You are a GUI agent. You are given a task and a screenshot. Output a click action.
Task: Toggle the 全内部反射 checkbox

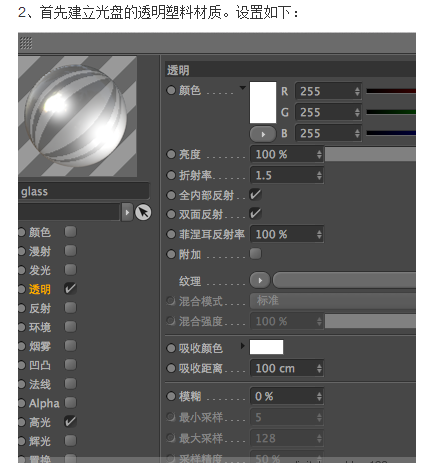256,195
